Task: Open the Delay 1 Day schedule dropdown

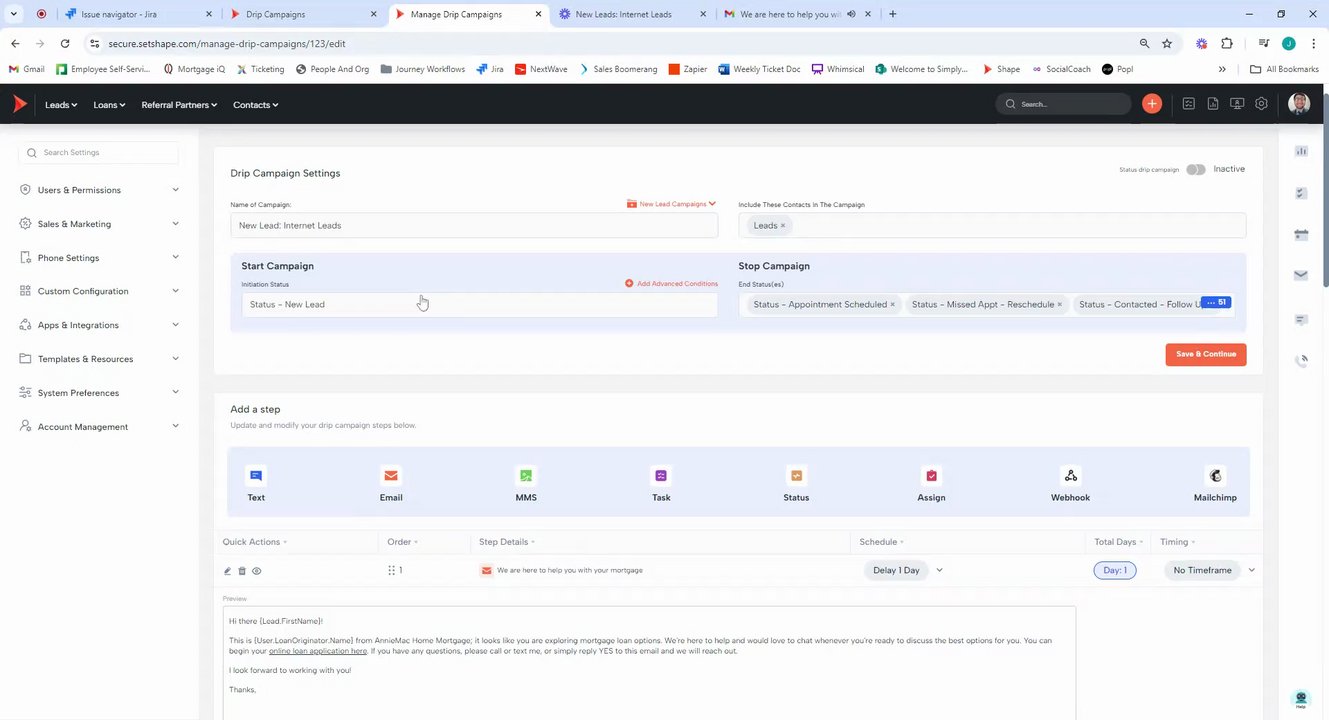Action: tap(905, 570)
